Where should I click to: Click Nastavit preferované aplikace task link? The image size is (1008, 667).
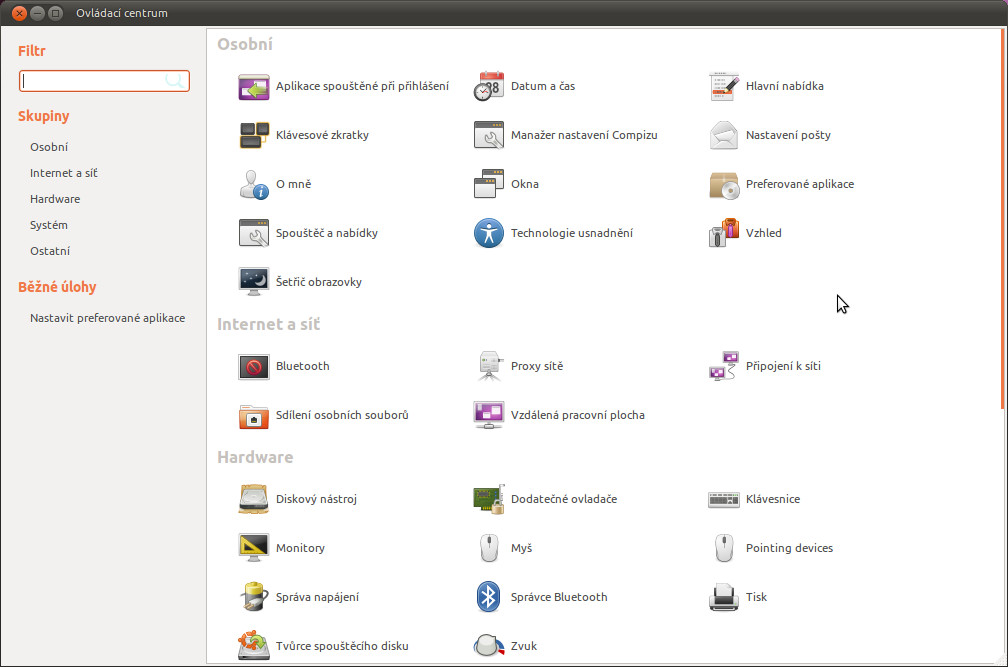[x=107, y=318]
